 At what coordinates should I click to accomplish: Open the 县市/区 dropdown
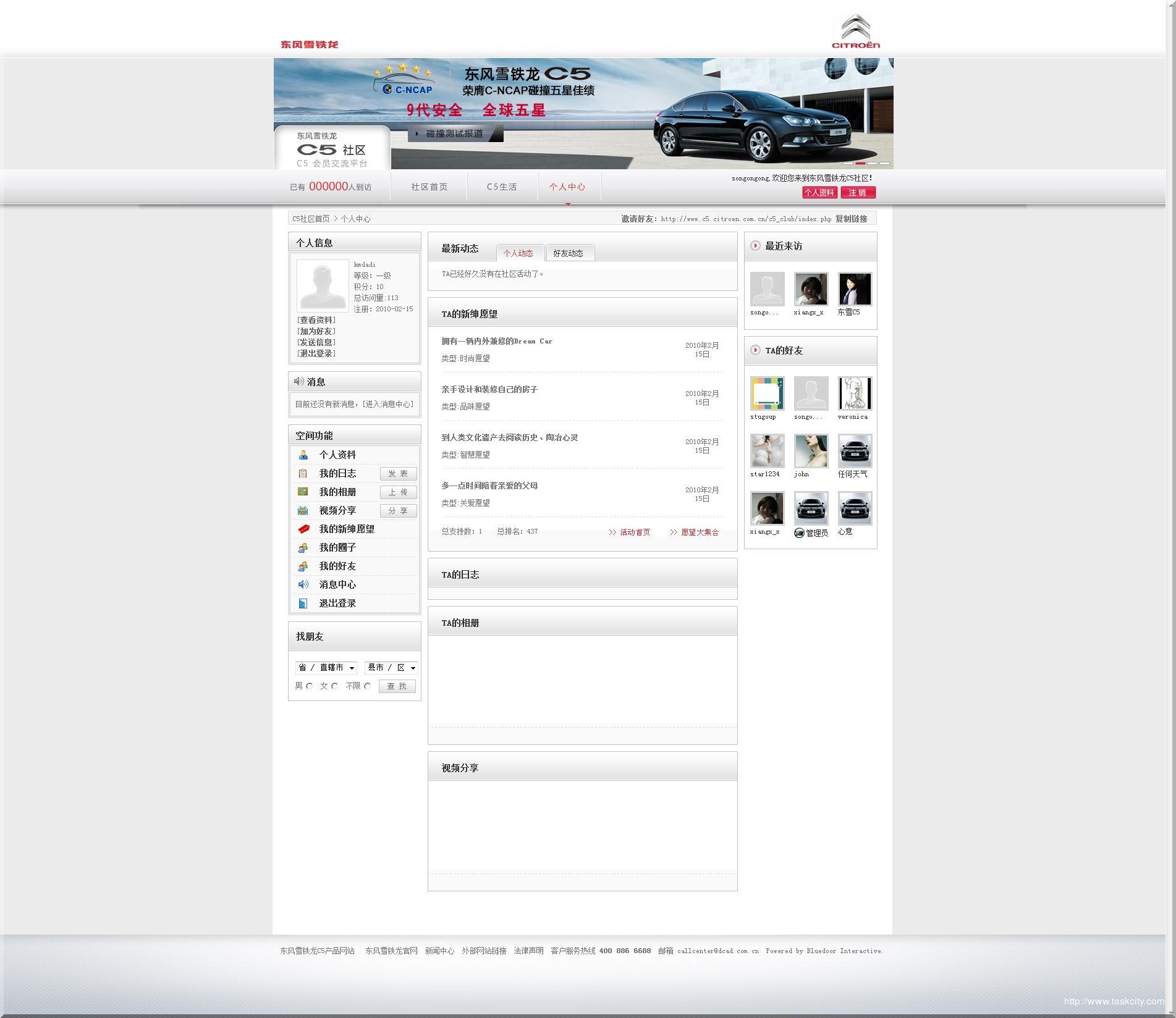click(391, 668)
